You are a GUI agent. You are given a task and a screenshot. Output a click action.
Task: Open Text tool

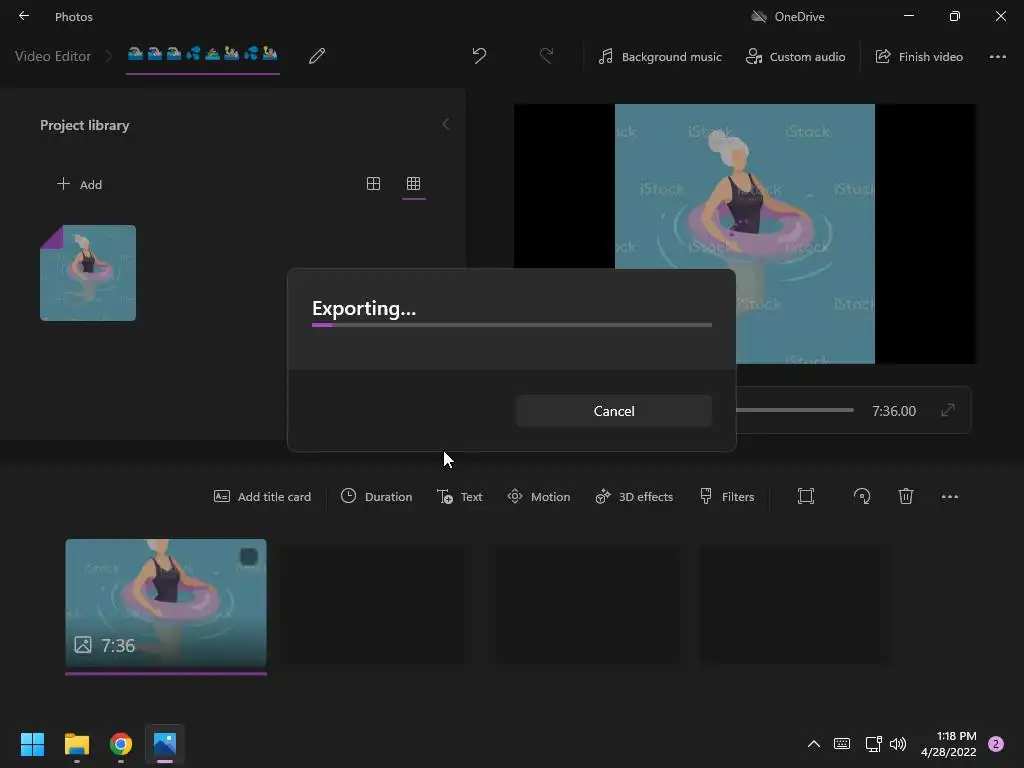[x=460, y=497]
